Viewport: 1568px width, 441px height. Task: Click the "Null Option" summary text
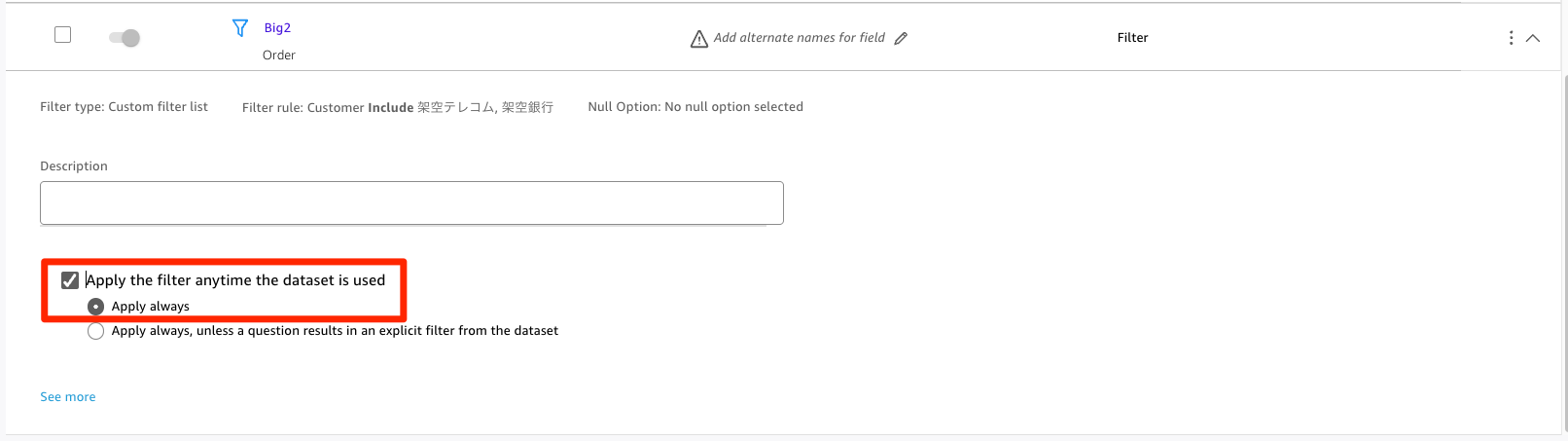click(695, 107)
